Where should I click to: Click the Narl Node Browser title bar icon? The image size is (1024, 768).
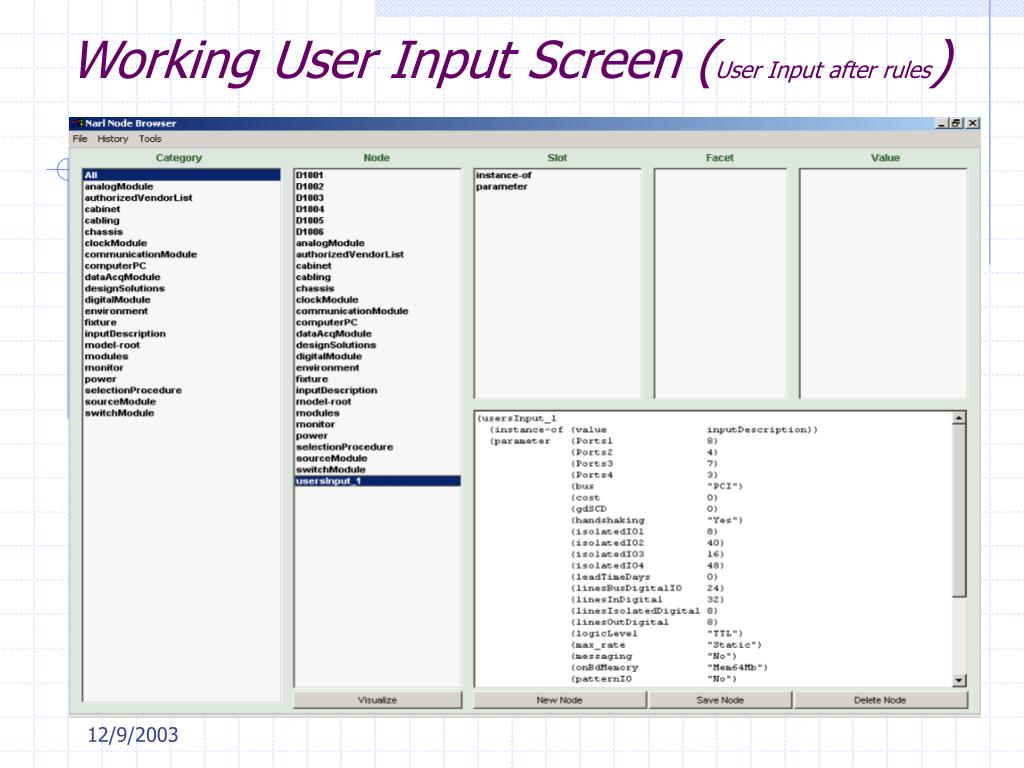[x=78, y=123]
